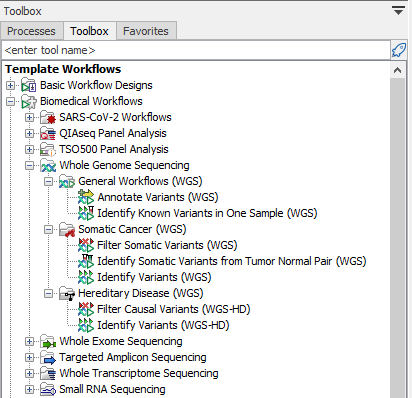Expand the Small RNA Sequencing node
412x398 pixels.
click(29, 389)
